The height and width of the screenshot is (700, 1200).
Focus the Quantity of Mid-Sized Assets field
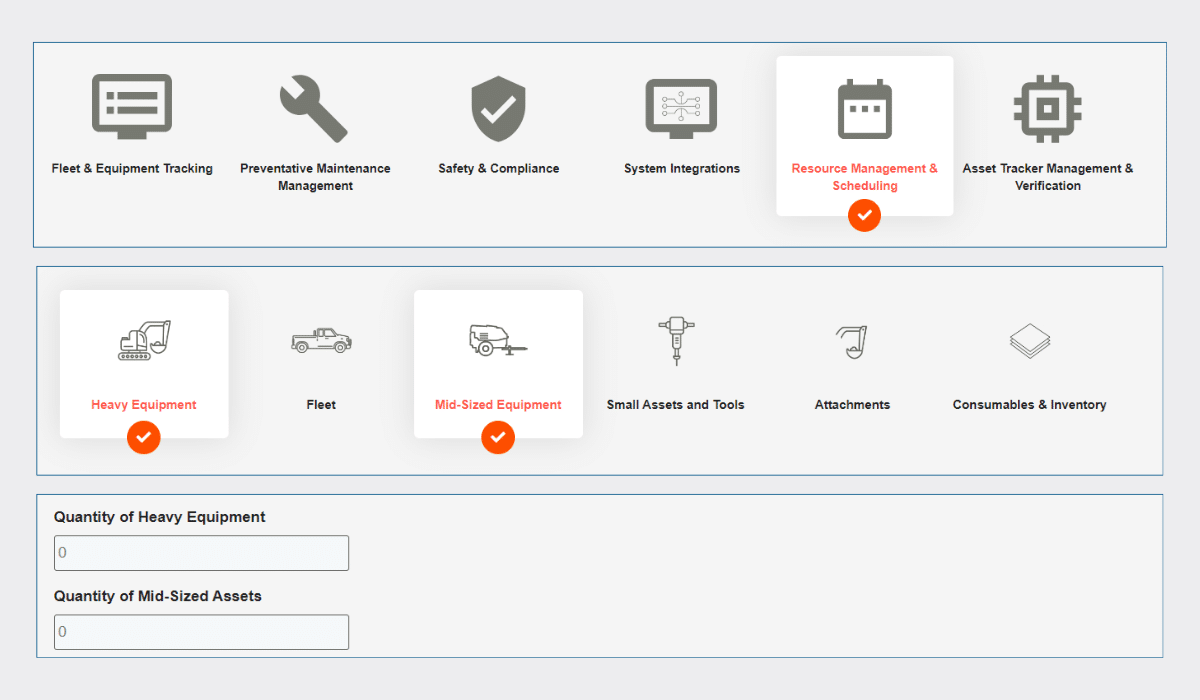coord(201,632)
